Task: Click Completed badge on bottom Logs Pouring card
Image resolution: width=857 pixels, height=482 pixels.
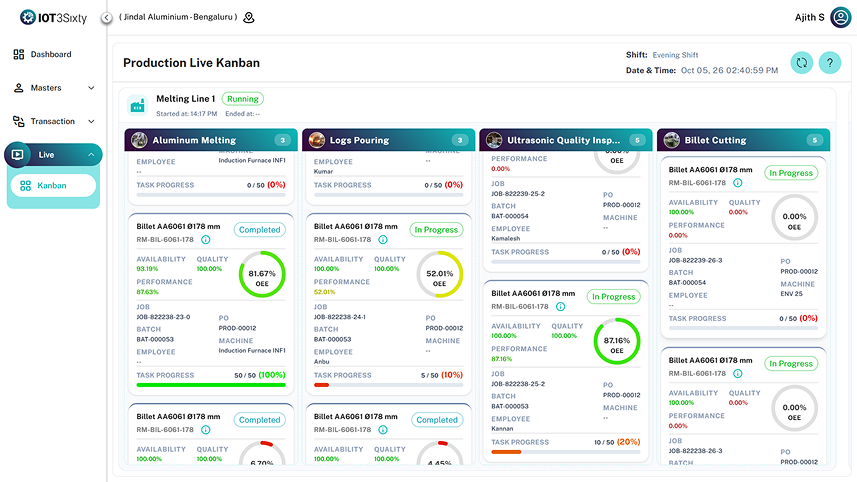Action: (437, 420)
